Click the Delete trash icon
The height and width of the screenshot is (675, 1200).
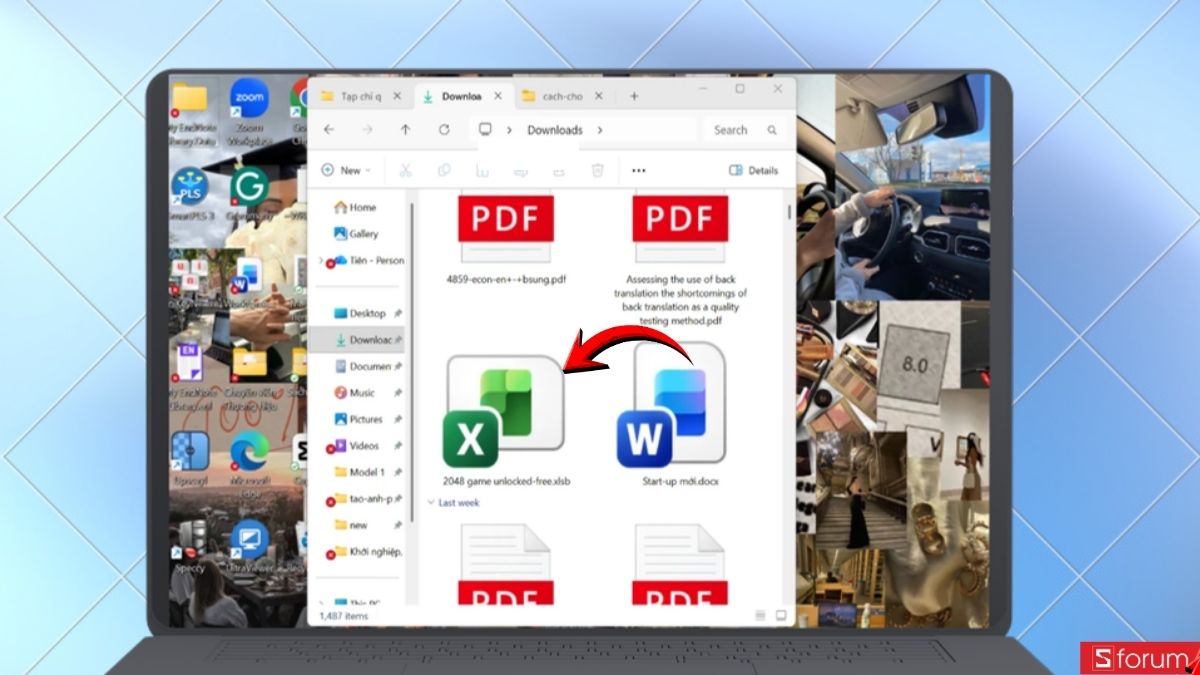(x=598, y=170)
